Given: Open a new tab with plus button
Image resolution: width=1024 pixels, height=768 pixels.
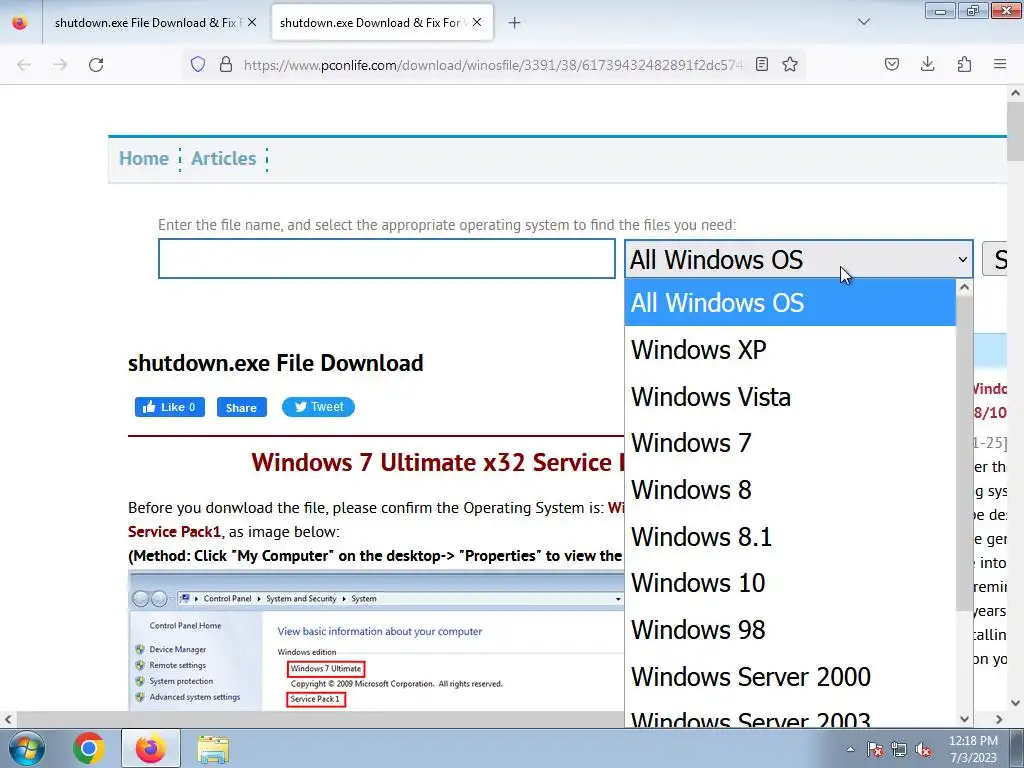Looking at the screenshot, I should 515,23.
